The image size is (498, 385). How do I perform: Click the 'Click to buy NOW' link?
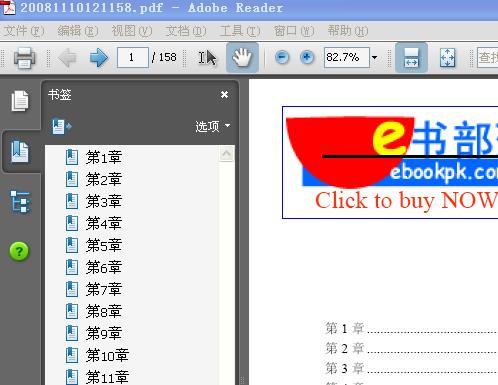click(406, 200)
